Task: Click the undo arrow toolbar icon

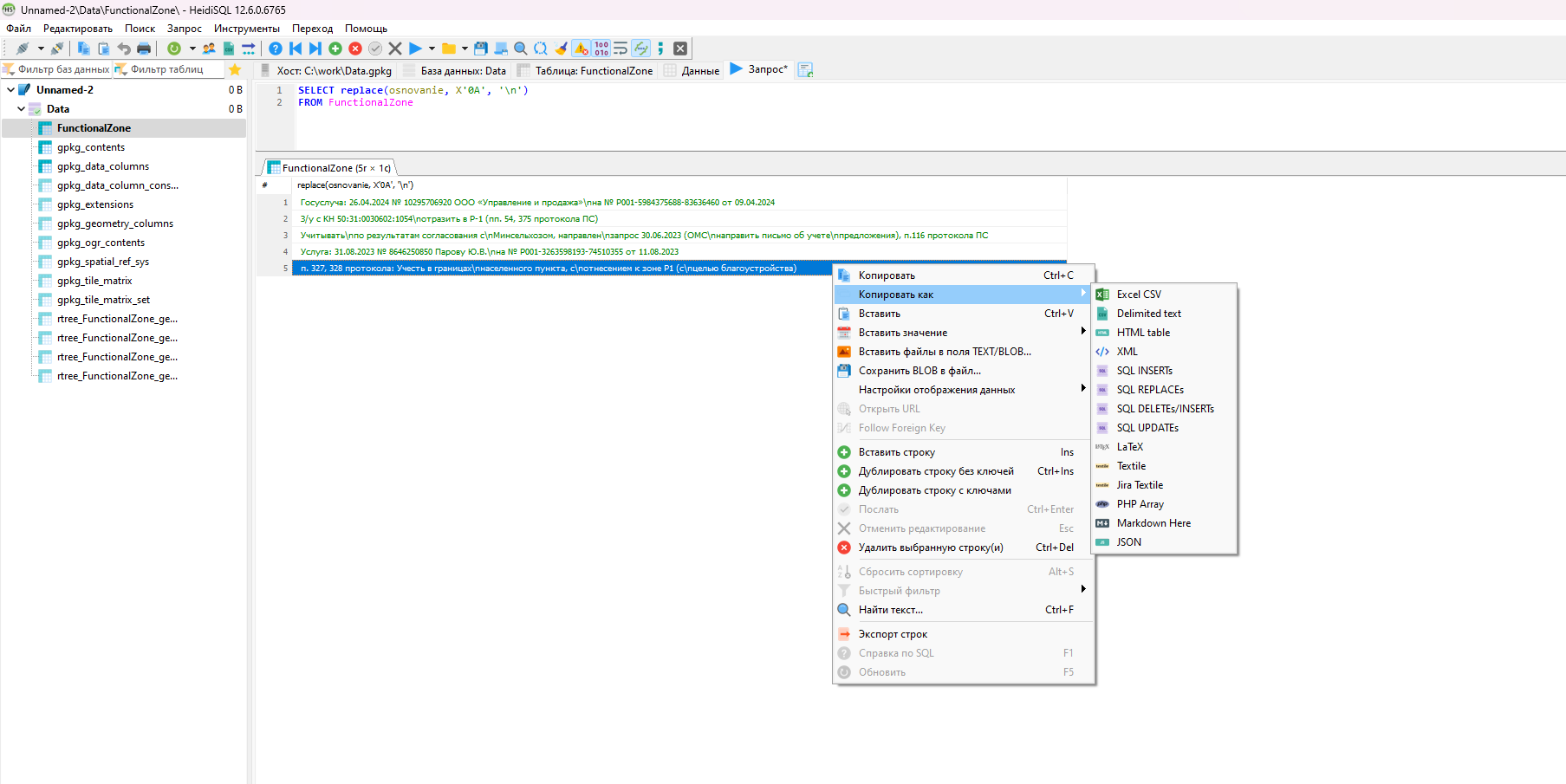Action: (x=124, y=49)
